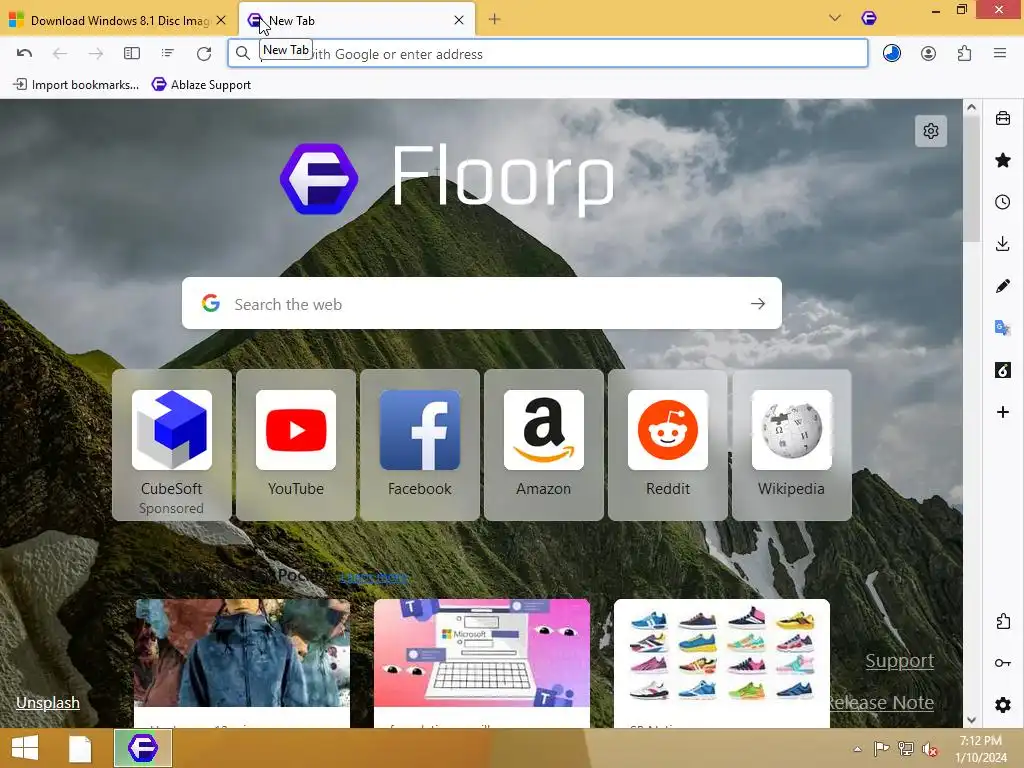The width and height of the screenshot is (1024, 768).
Task: Go back using the left arrow button
Action: [x=59, y=54]
